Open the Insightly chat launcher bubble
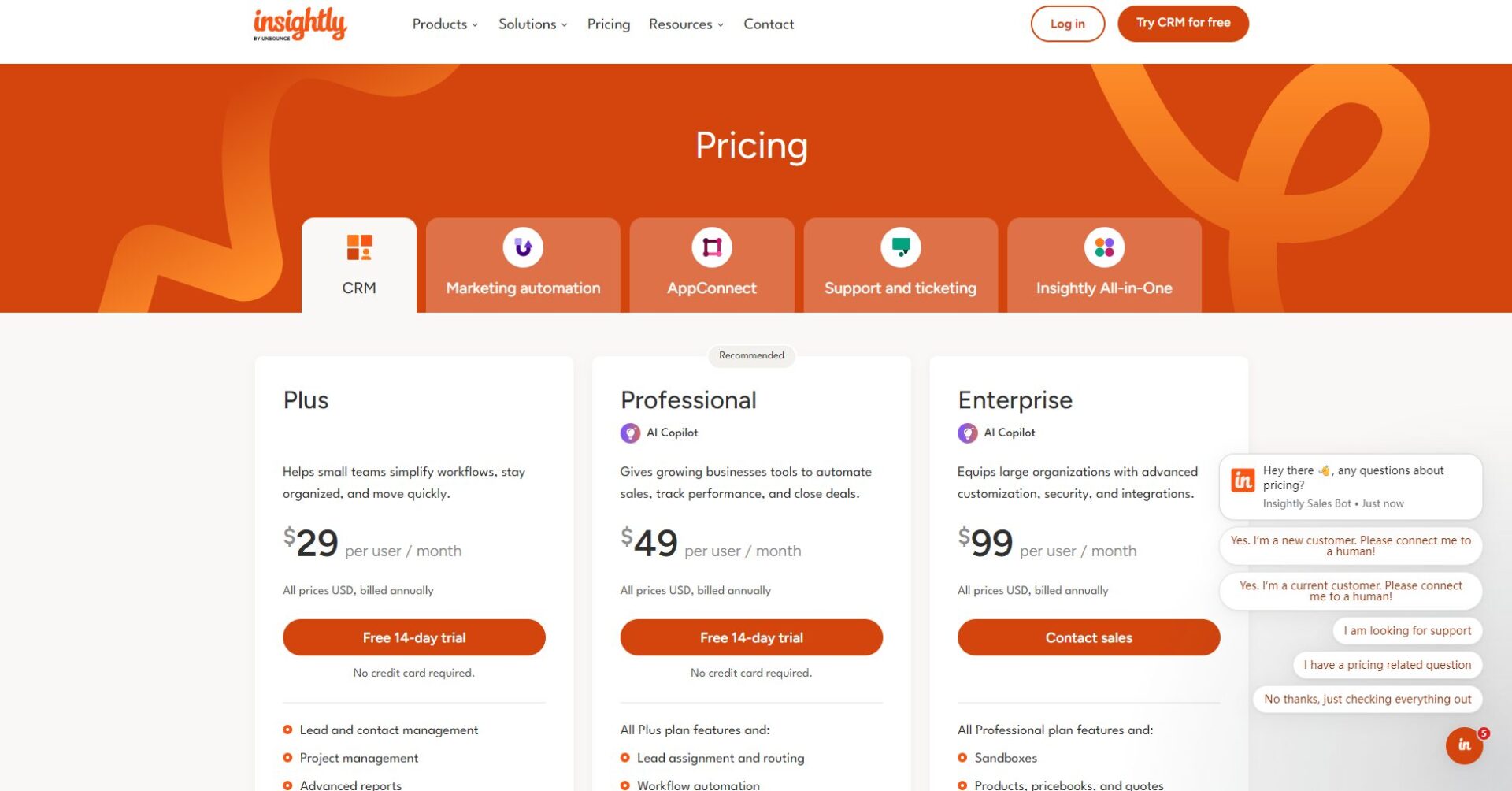Screen dimensions: 1512x791 click(x=1464, y=745)
